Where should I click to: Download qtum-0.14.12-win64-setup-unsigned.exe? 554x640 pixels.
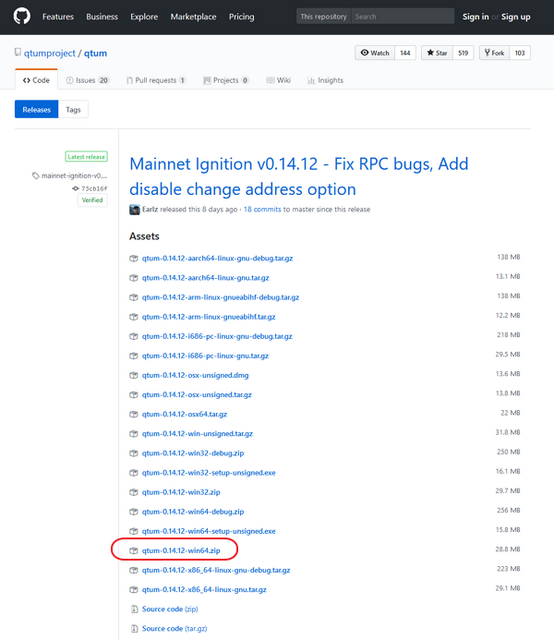[209, 531]
